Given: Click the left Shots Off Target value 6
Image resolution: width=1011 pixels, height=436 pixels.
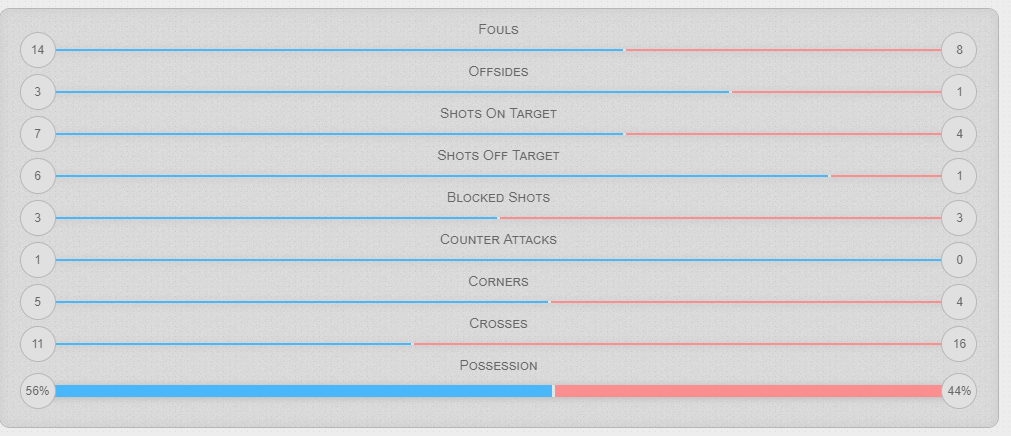Looking at the screenshot, I should coord(38,176).
